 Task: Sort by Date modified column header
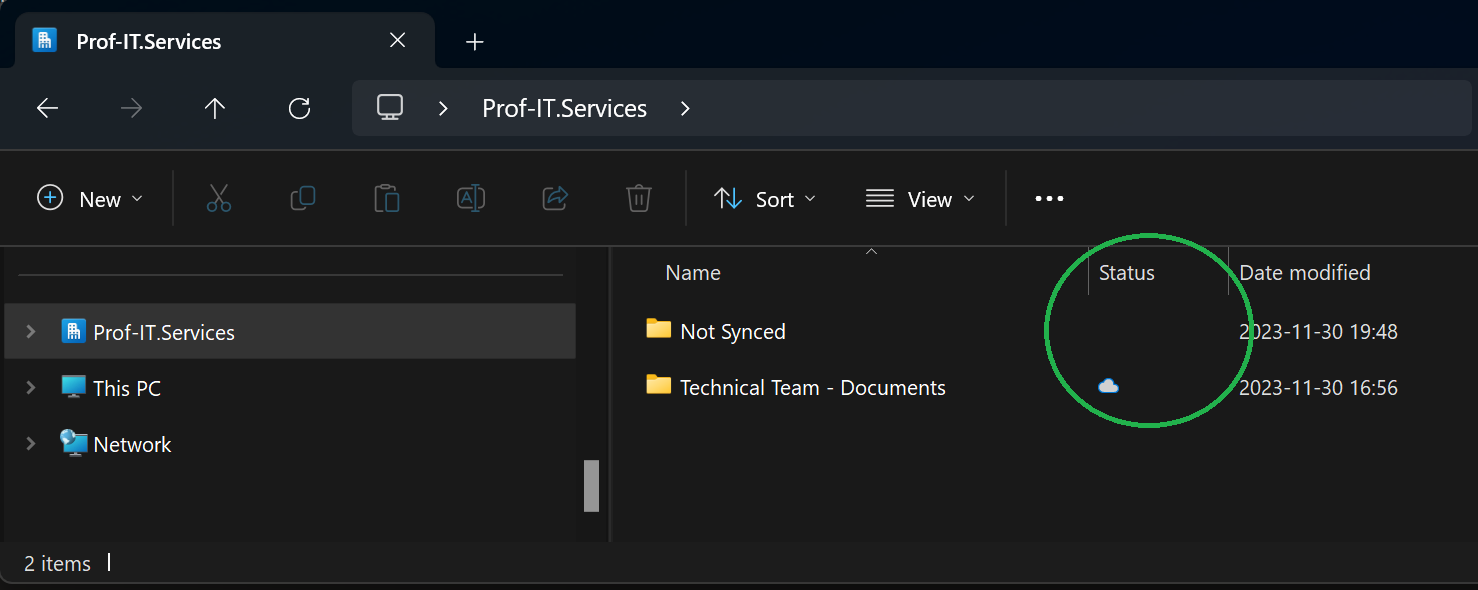point(1304,273)
